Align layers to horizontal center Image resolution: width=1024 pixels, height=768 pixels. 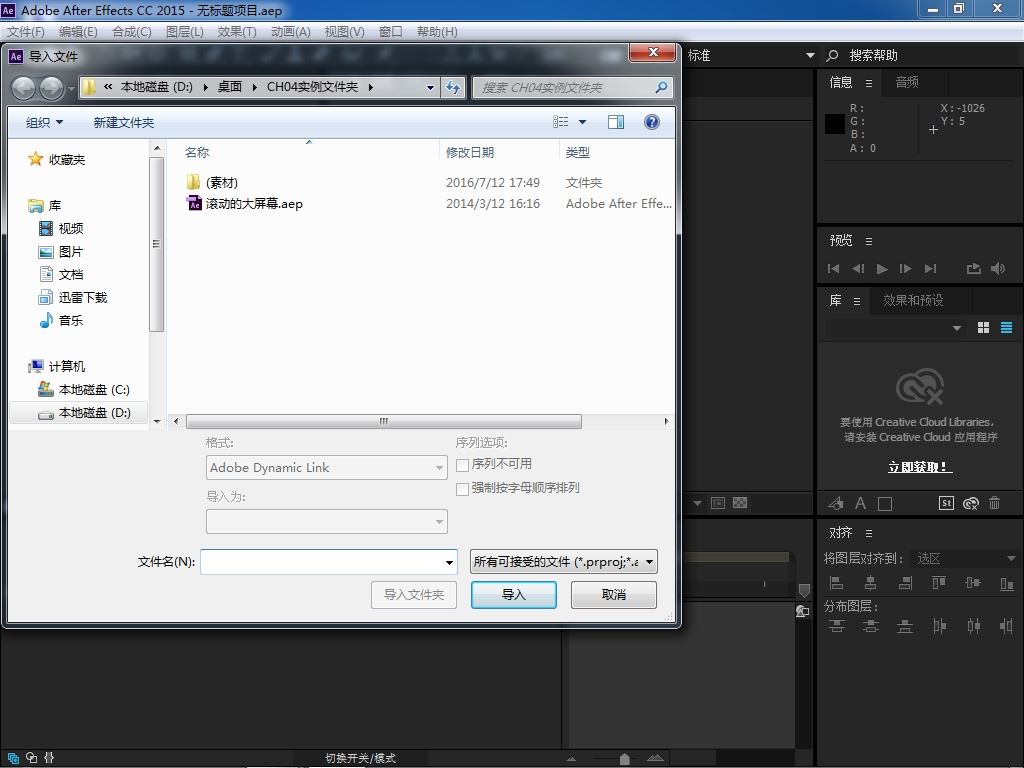point(871,583)
